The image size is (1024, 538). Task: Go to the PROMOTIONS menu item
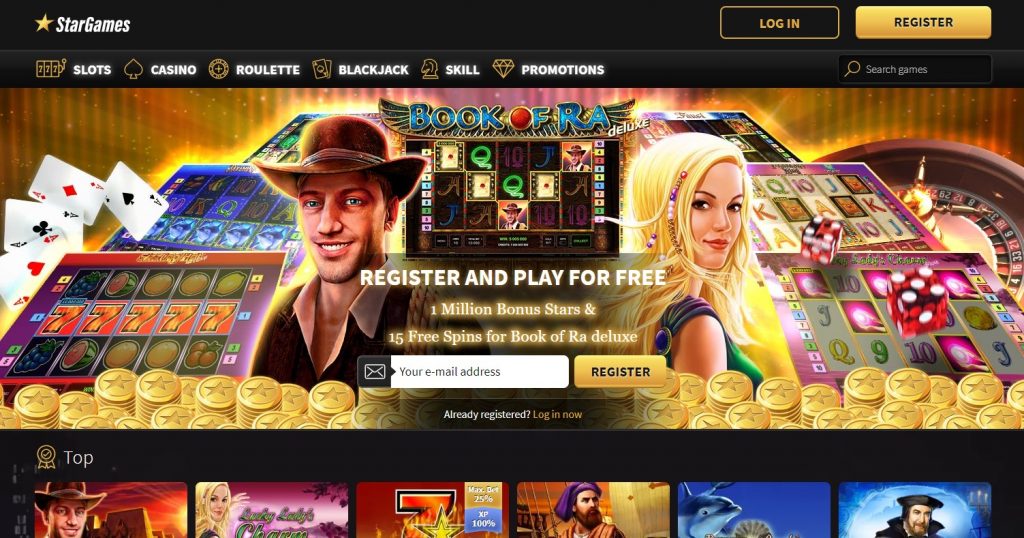(562, 69)
